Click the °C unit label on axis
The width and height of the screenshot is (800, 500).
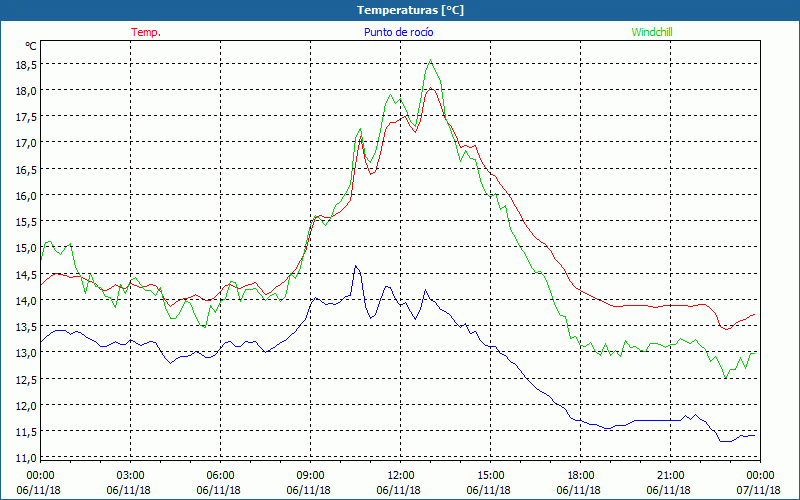click(31, 46)
